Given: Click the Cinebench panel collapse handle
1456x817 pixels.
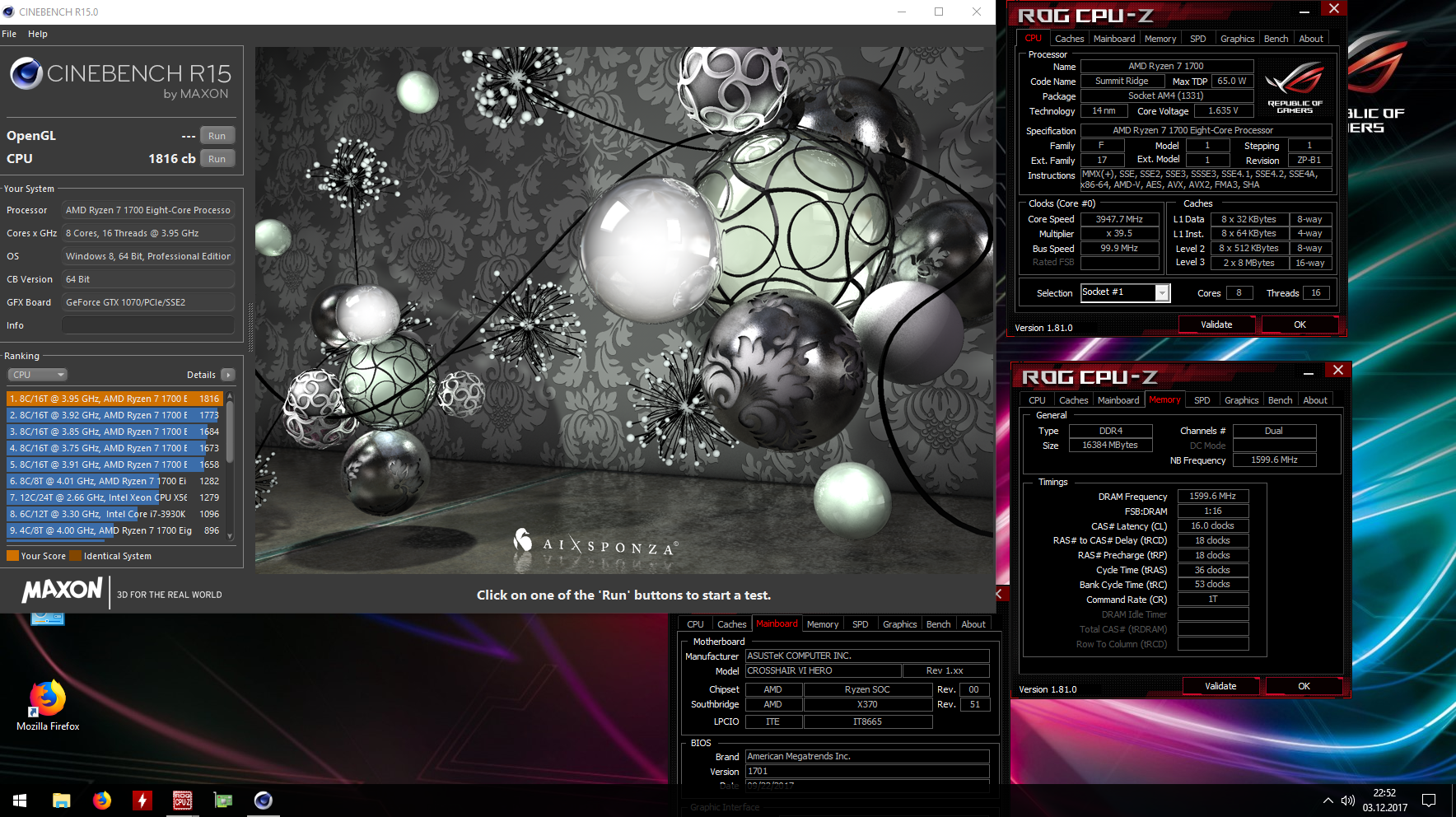Looking at the screenshot, I should [250, 326].
